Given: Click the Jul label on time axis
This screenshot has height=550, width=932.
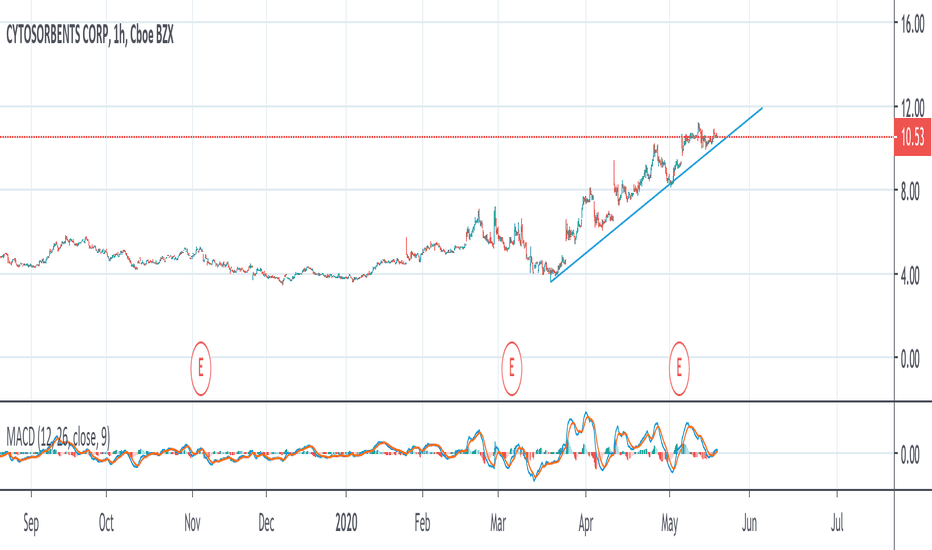Looking at the screenshot, I should (837, 523).
